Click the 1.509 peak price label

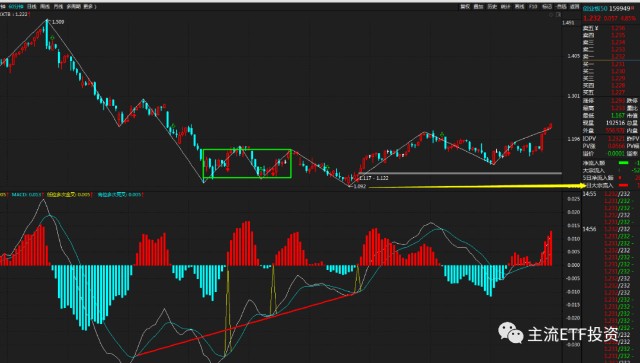point(58,22)
